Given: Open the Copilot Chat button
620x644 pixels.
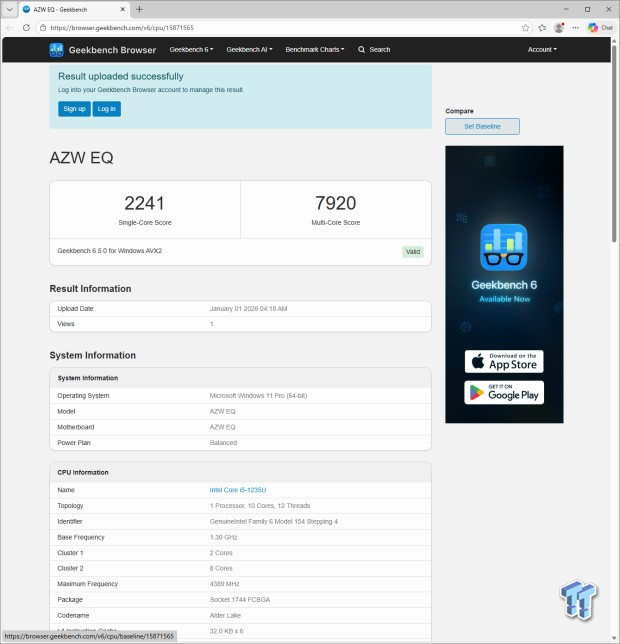Looking at the screenshot, I should point(600,28).
